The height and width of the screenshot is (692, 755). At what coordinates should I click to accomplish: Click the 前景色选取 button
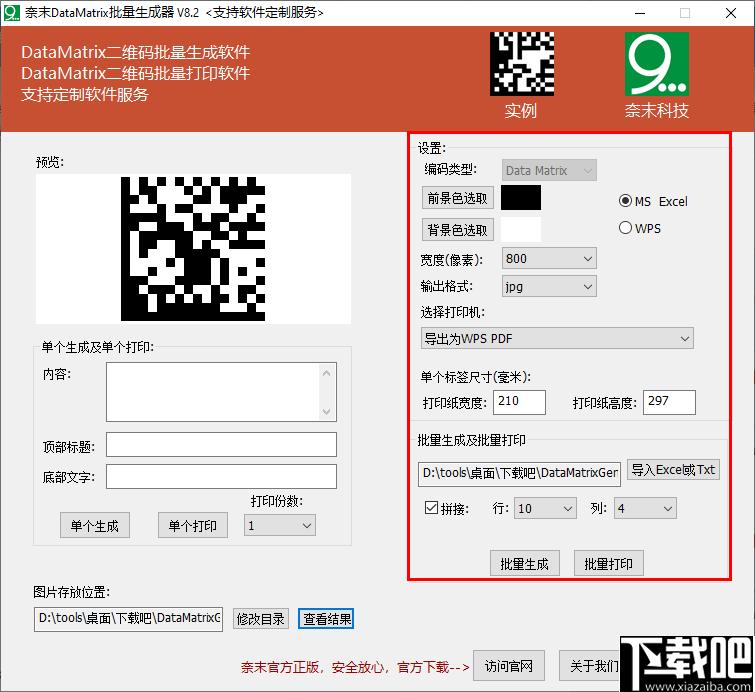point(457,198)
